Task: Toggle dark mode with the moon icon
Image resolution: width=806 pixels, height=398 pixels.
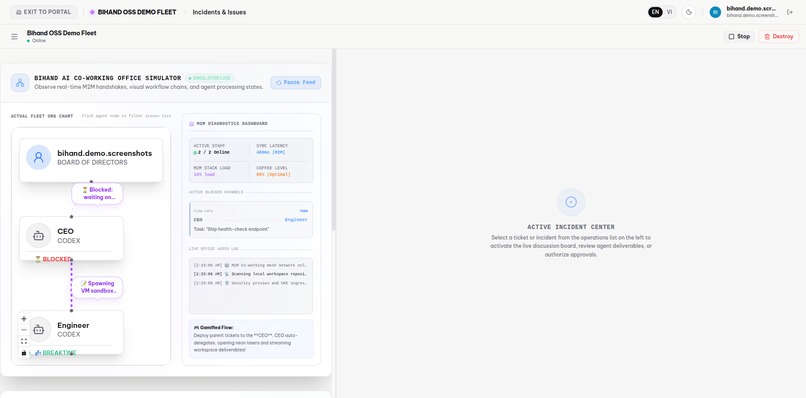Action: (689, 12)
